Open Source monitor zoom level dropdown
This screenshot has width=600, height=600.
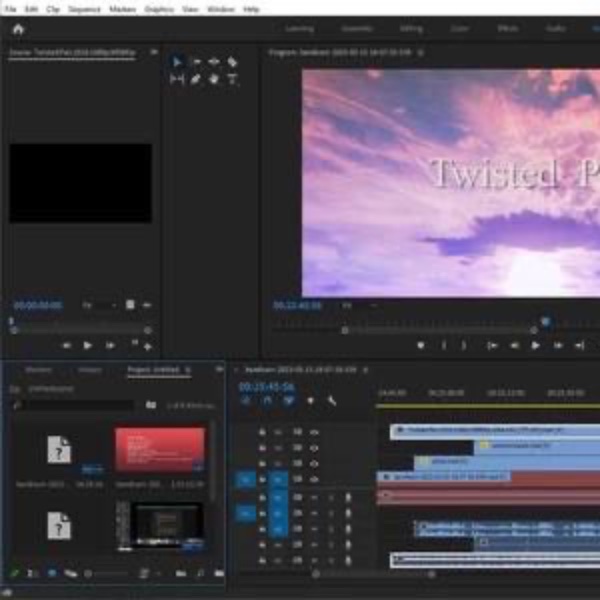point(99,305)
